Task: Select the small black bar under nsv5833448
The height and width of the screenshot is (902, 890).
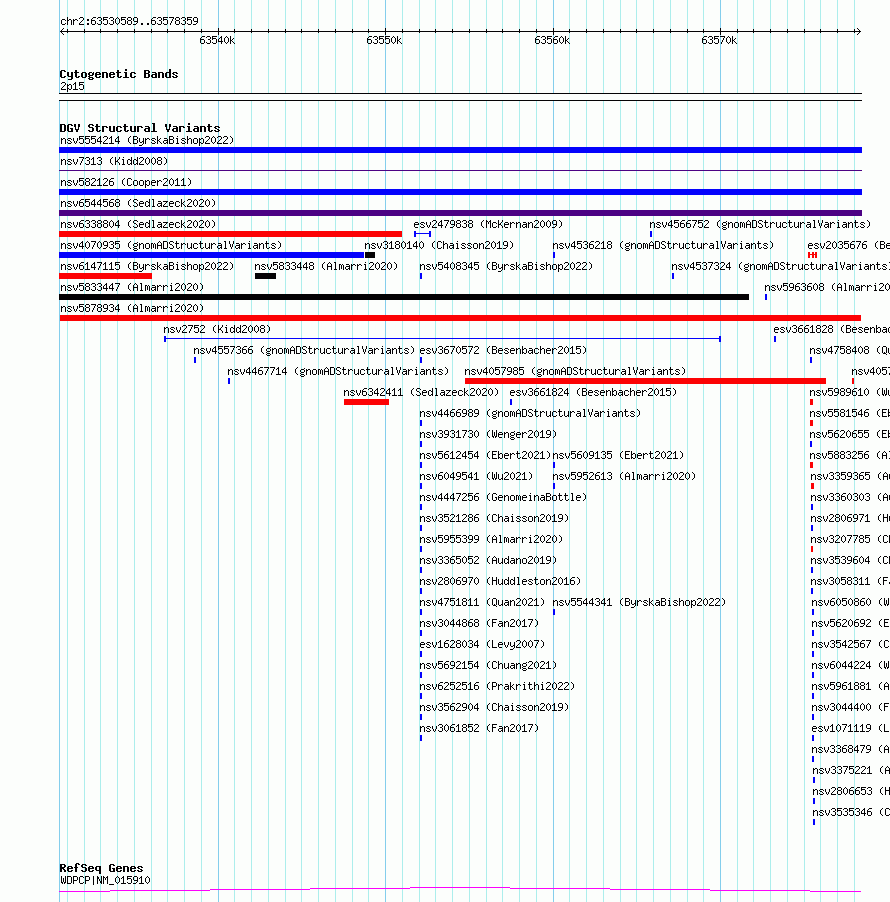Action: coord(265,276)
